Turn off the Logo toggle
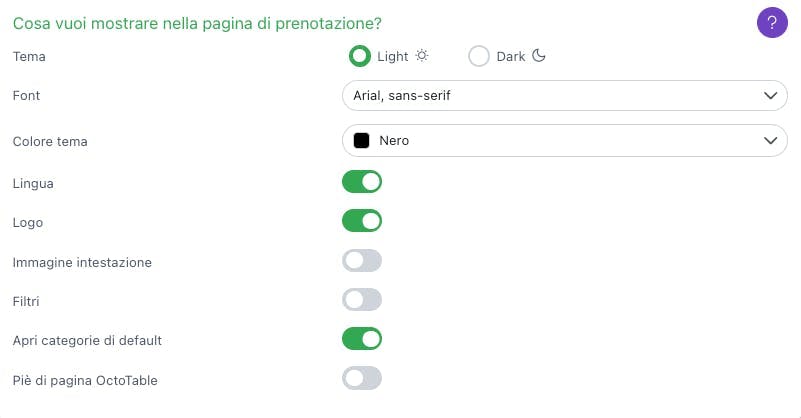The image size is (801, 418). coord(362,221)
